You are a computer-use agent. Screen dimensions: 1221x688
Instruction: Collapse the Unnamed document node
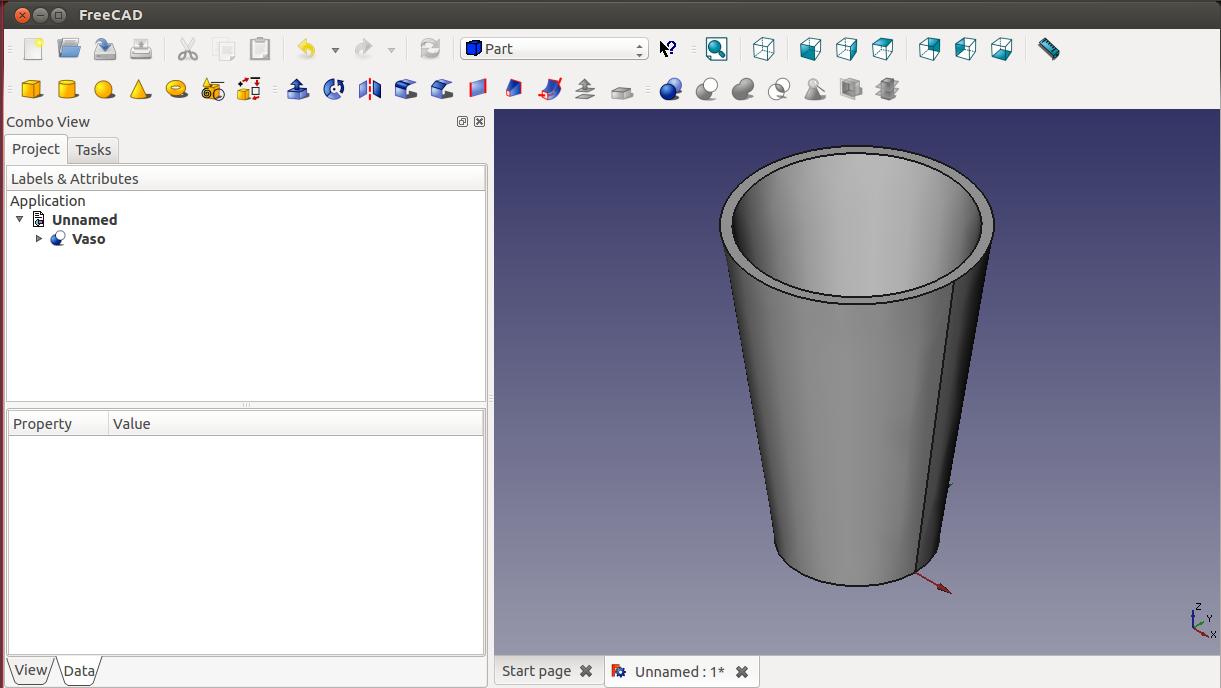tap(20, 220)
